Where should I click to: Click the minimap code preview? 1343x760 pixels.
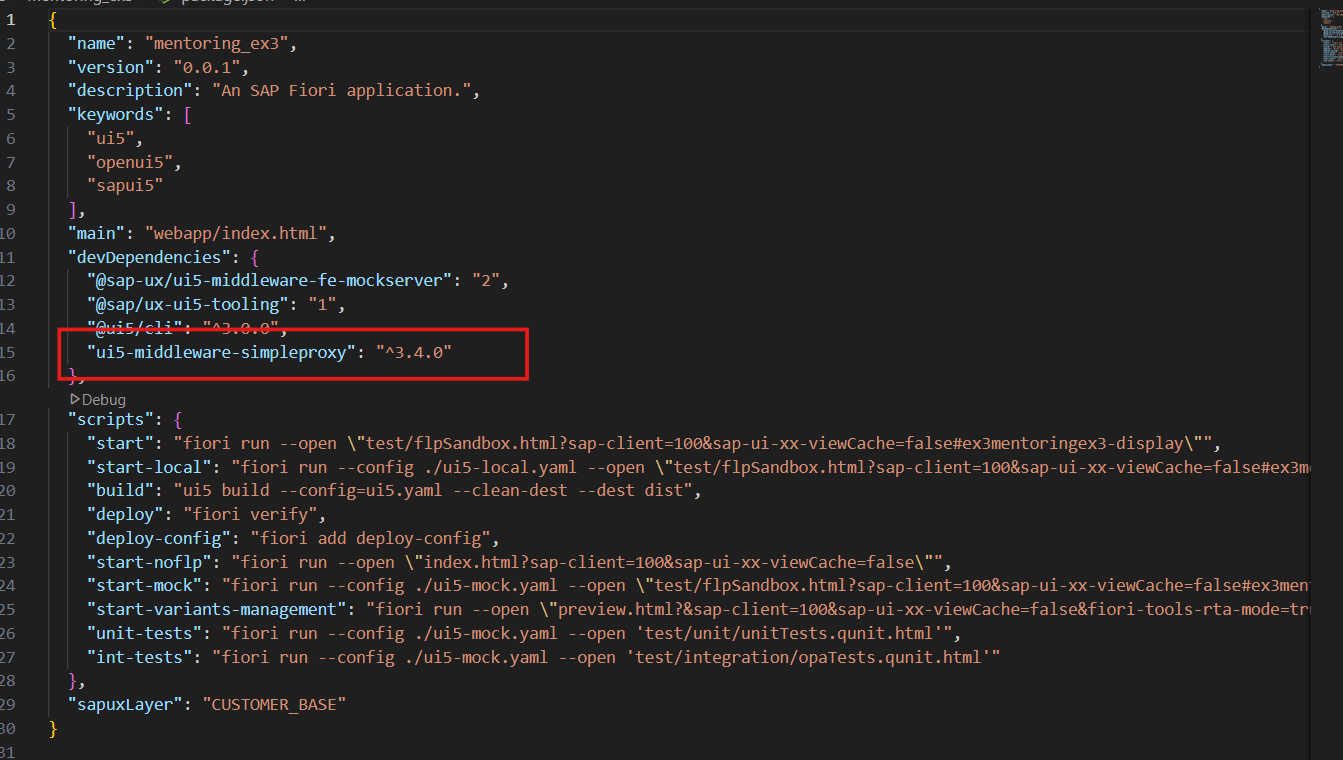coord(1330,41)
